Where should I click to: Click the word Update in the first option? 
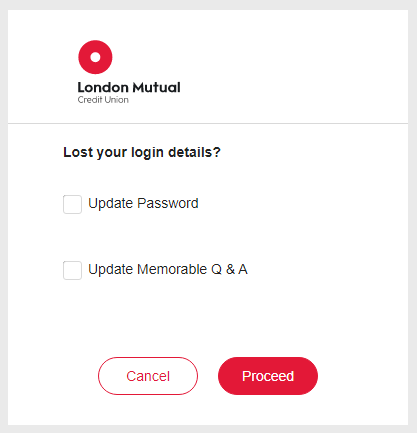point(111,203)
